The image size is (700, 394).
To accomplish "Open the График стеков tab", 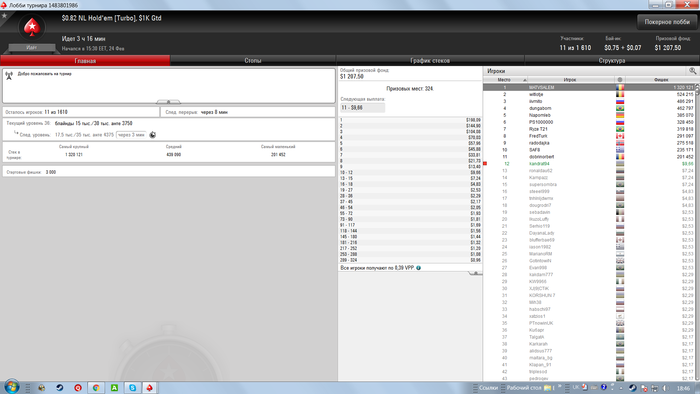I will (x=430, y=61).
